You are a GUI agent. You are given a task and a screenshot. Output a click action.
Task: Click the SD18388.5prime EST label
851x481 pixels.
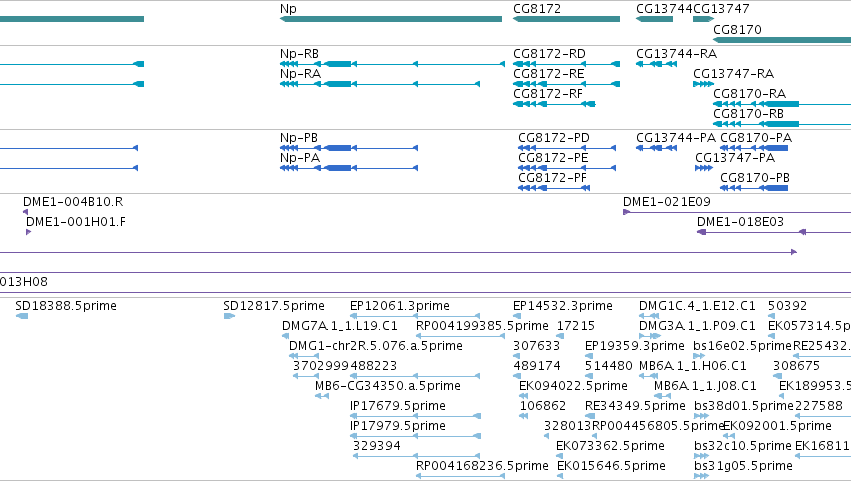point(66,306)
